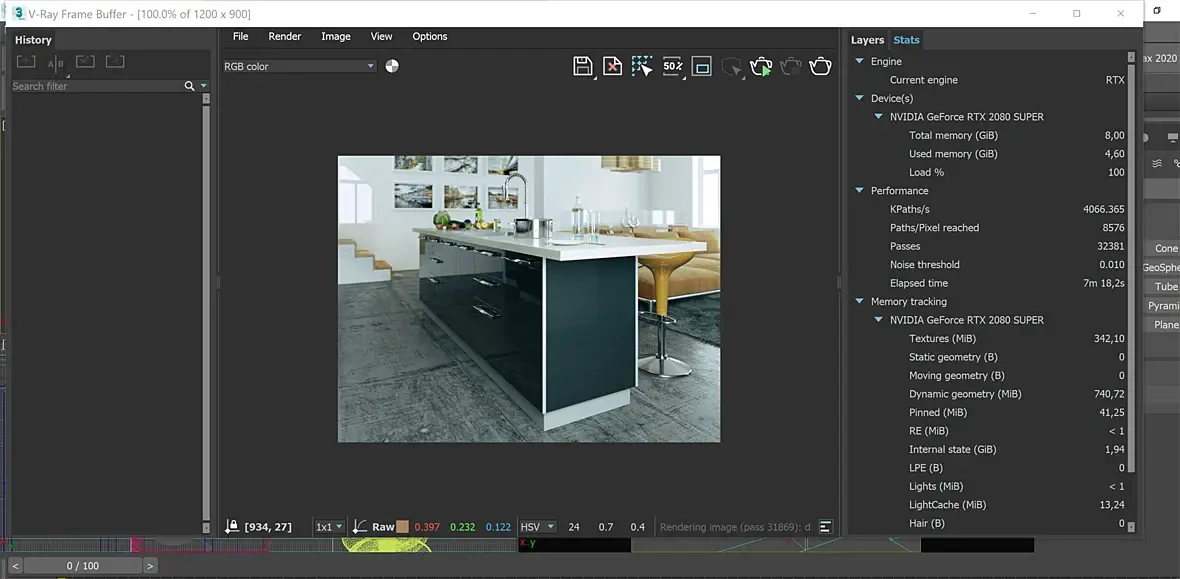Clear the image with the red X icon
Viewport: 1180px width, 579px height.
(612, 66)
